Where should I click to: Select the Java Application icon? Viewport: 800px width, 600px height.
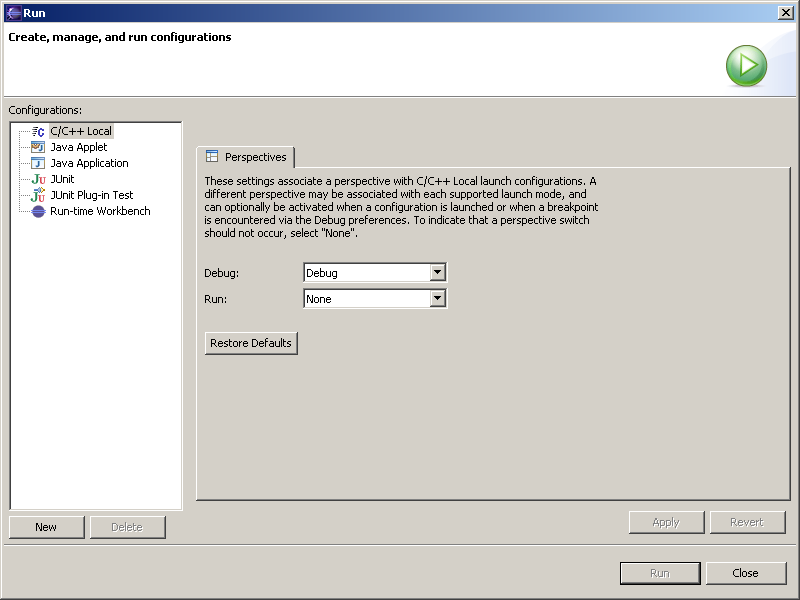click(38, 163)
